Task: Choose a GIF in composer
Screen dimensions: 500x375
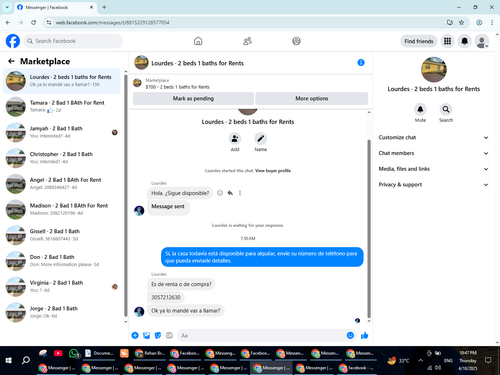Action: pyautogui.click(x=169, y=335)
